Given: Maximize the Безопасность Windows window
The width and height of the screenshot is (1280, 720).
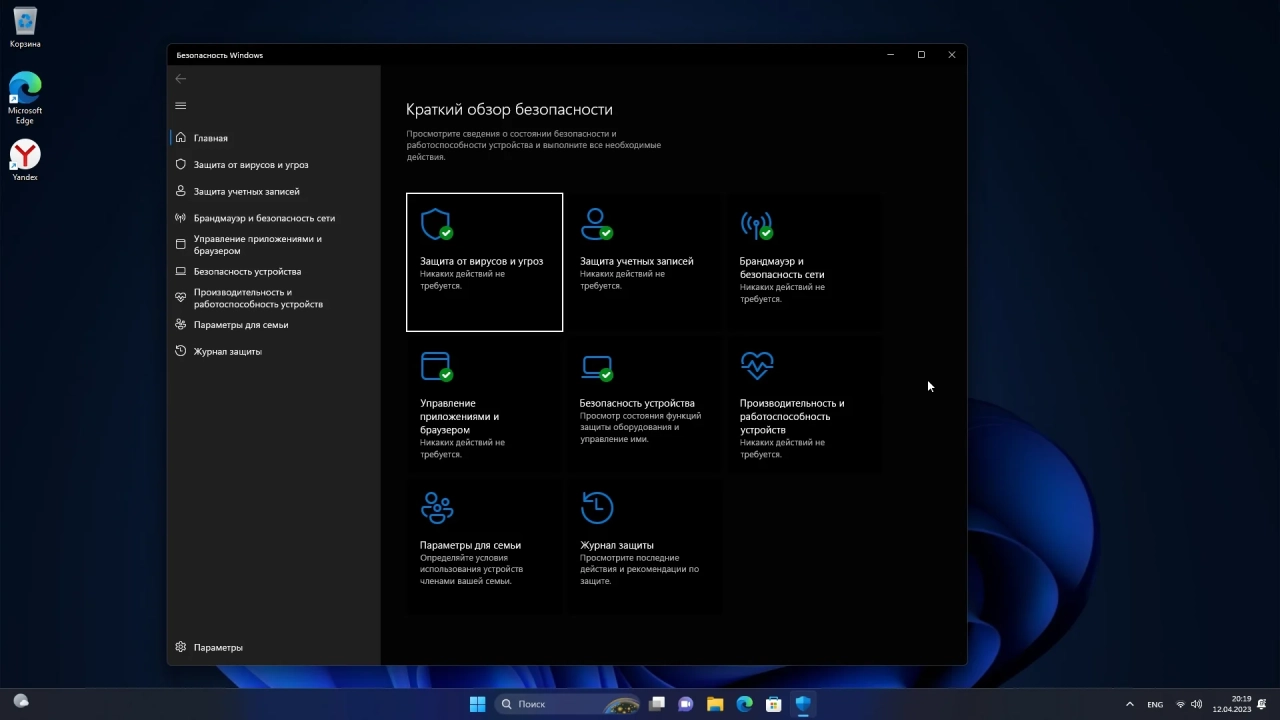Looking at the screenshot, I should [x=921, y=55].
